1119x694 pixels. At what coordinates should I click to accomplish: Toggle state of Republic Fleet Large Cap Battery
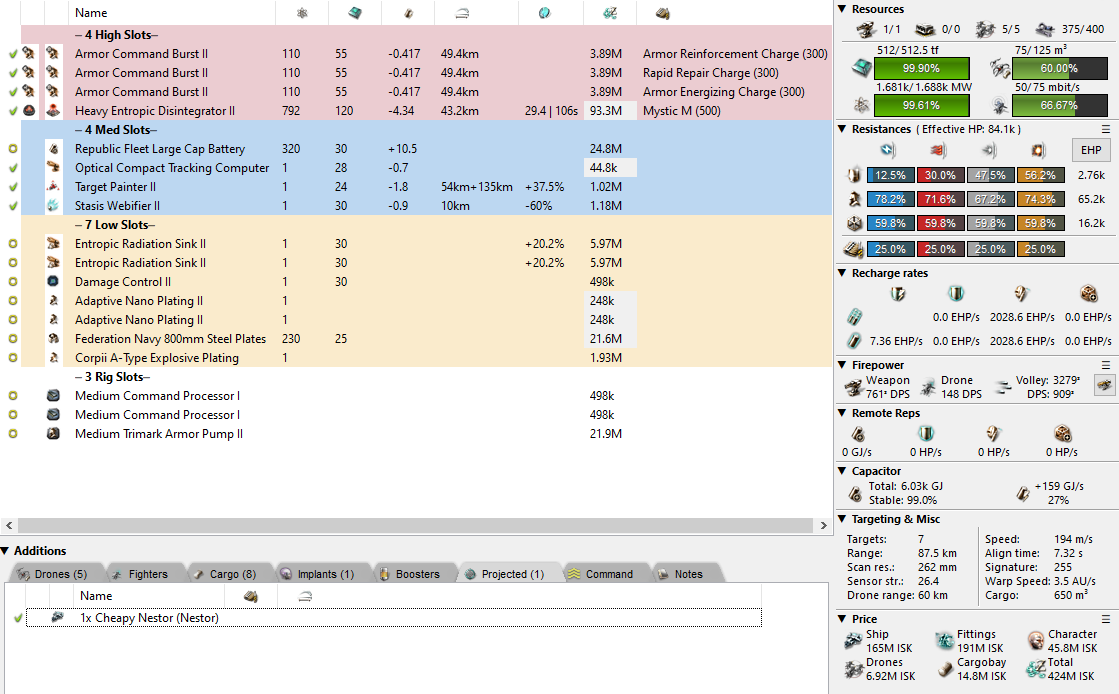(x=13, y=149)
